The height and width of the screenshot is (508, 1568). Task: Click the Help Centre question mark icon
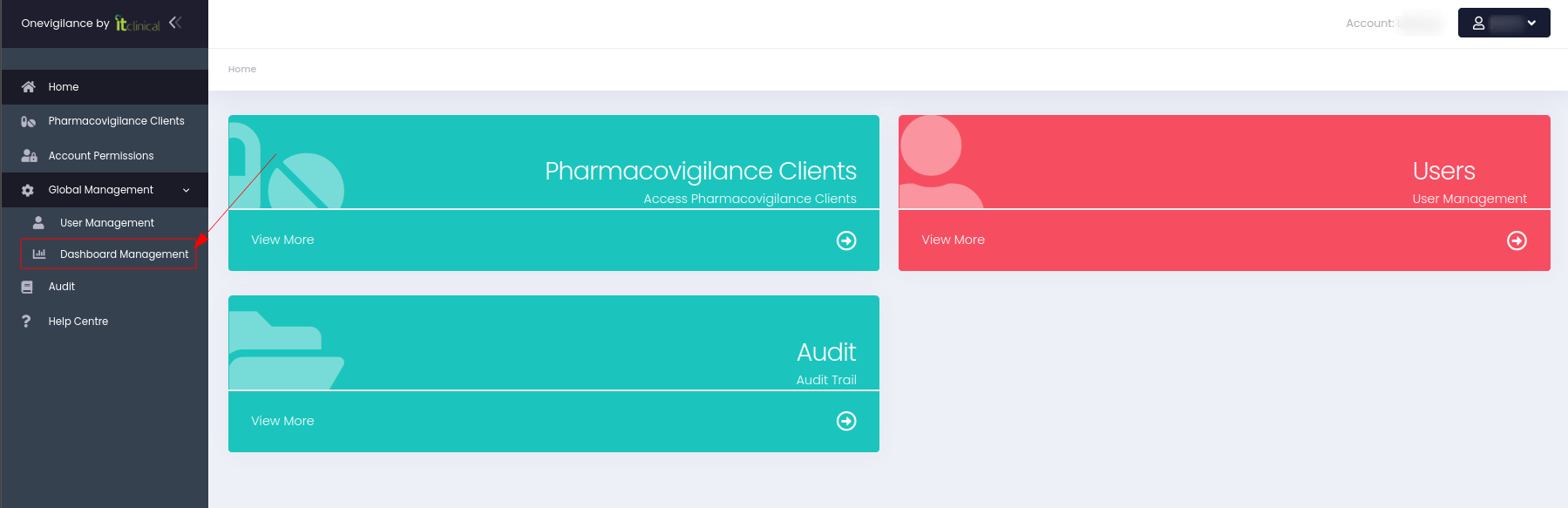[x=26, y=322]
